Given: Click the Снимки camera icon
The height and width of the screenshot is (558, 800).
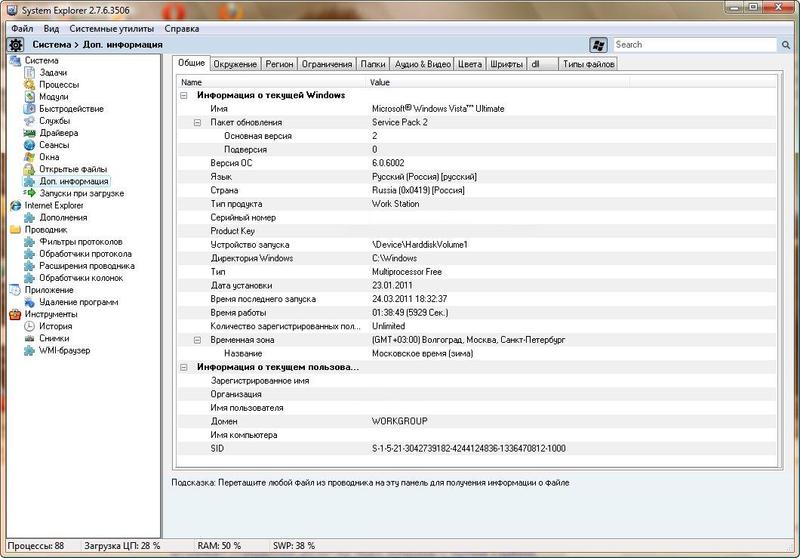Looking at the screenshot, I should click(30, 338).
